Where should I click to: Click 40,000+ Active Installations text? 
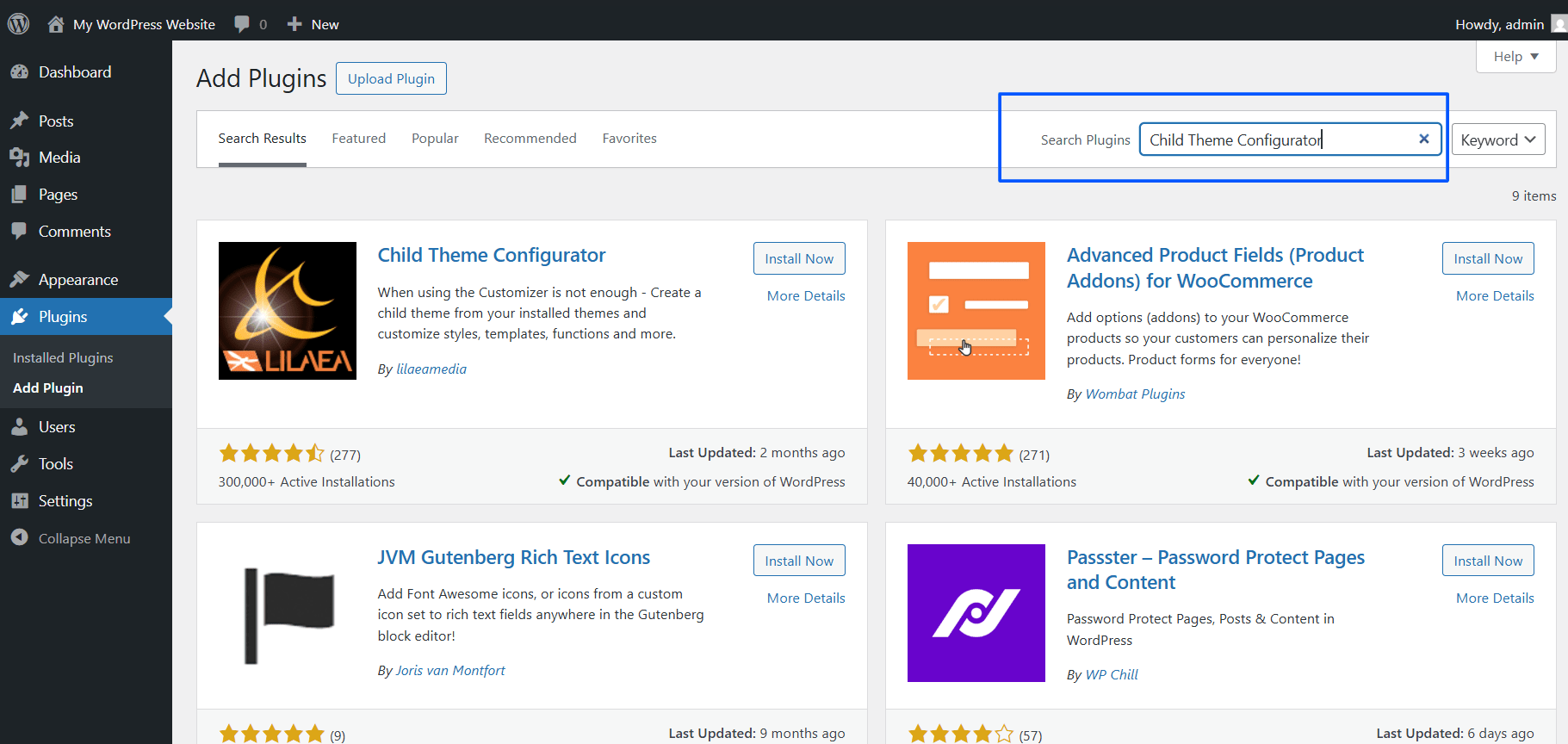[991, 481]
